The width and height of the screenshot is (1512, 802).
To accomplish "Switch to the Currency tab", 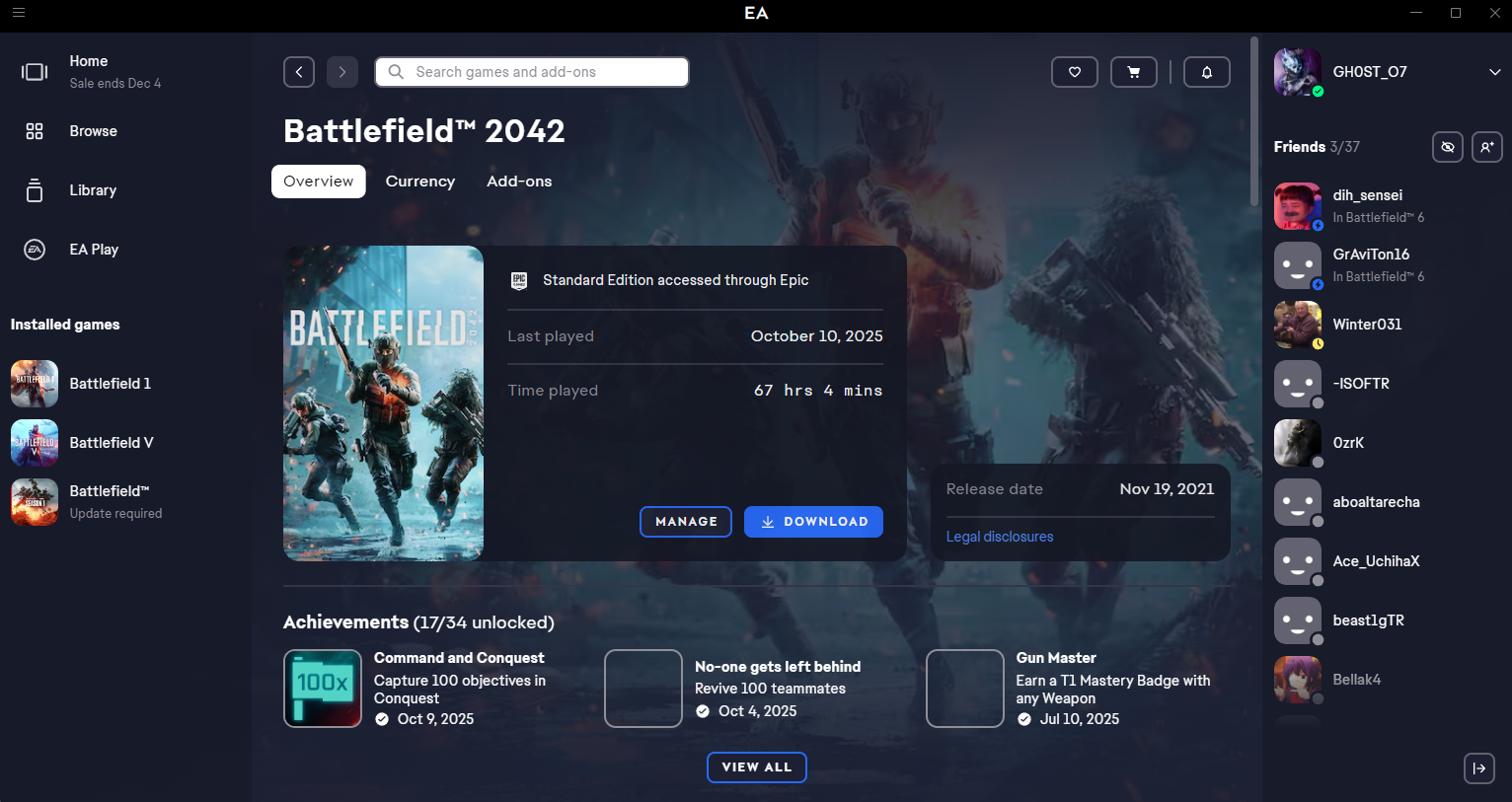I will pos(420,182).
